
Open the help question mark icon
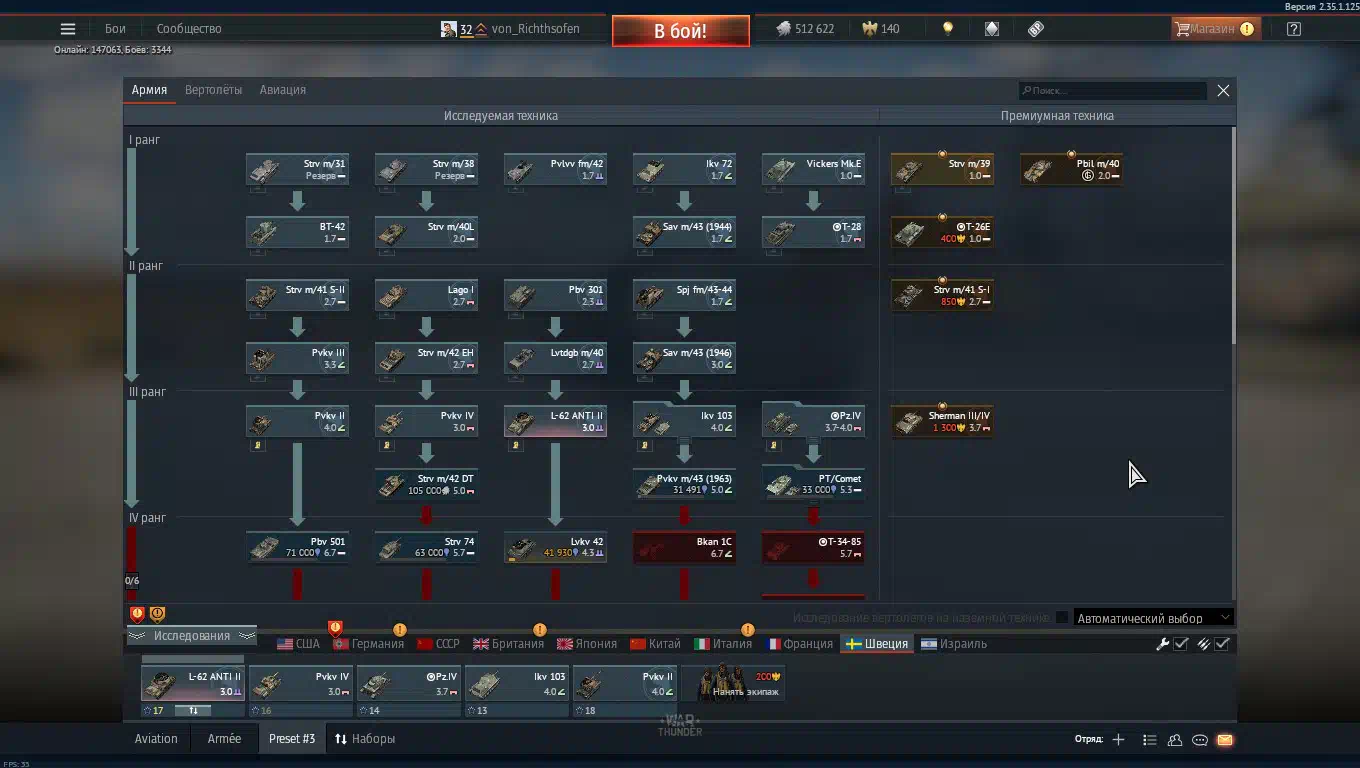(1294, 29)
